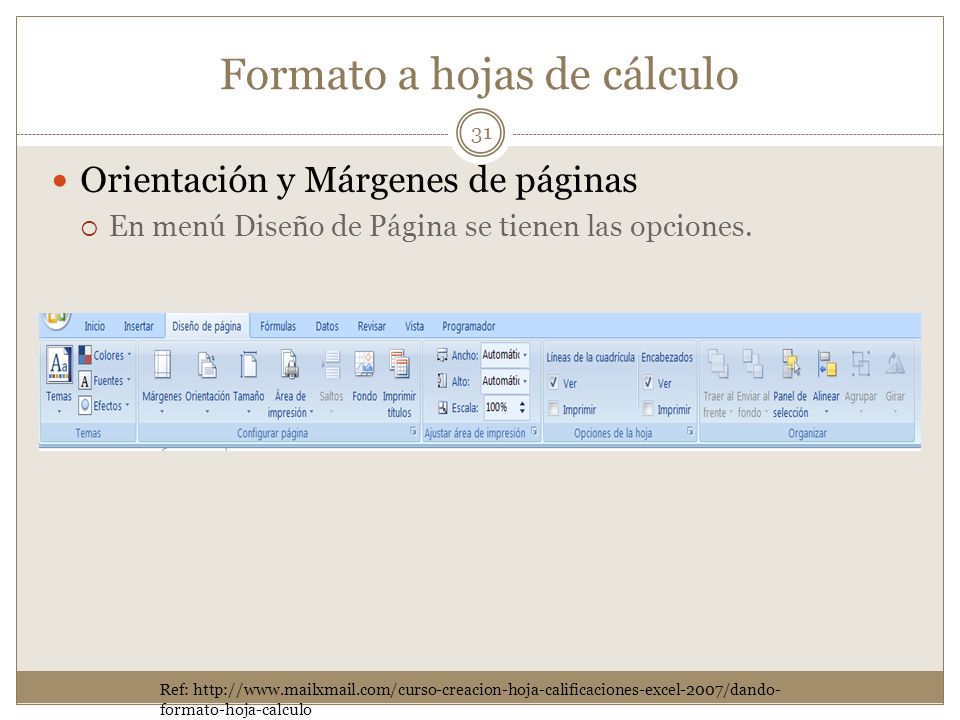The image size is (960, 720).
Task: Click the Ancho width icon
Action: 442,355
